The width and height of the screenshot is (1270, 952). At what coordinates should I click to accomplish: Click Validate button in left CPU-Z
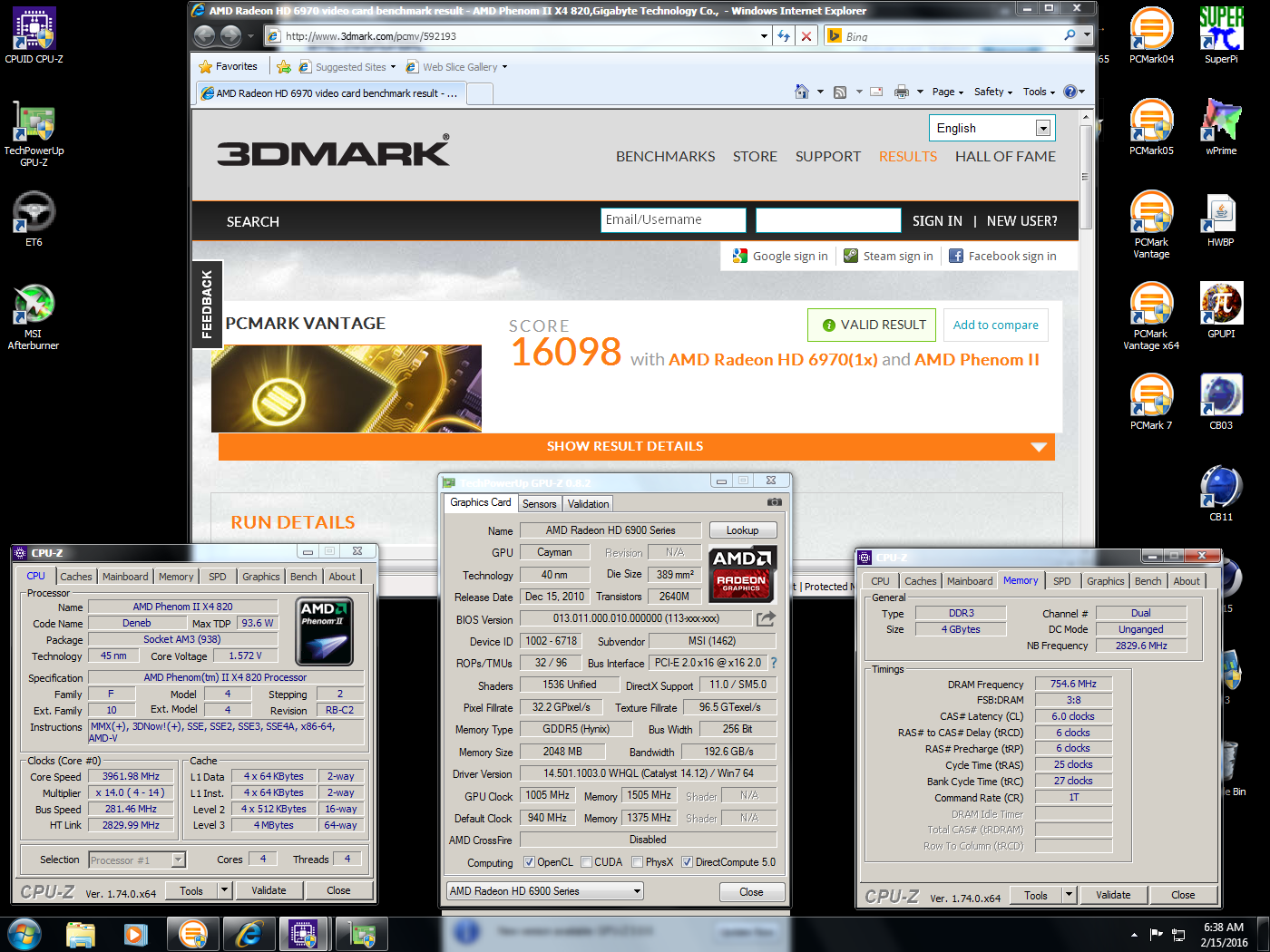pyautogui.click(x=269, y=890)
